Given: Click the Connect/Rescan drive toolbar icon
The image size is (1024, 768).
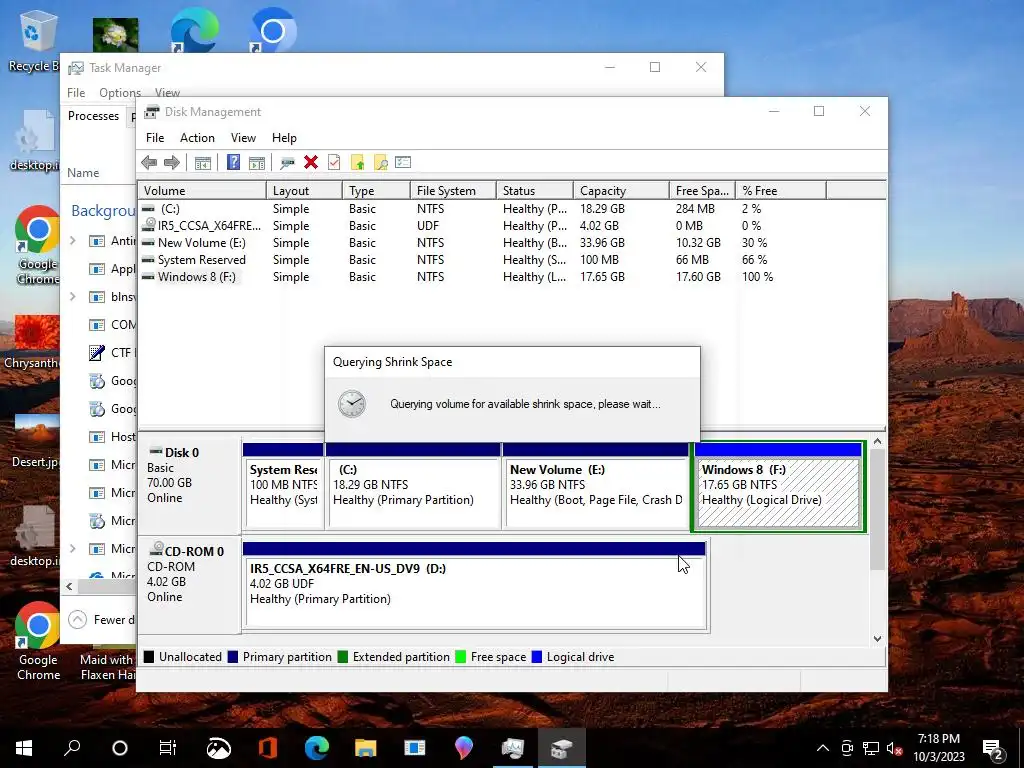Looking at the screenshot, I should 287,163.
